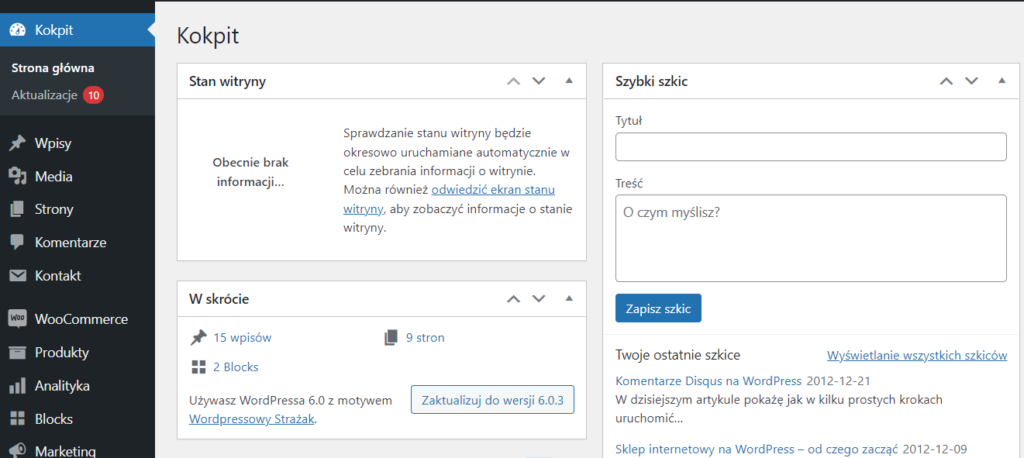Open the 15 wpisów link
This screenshot has height=458, width=1024.
pyautogui.click(x=242, y=338)
